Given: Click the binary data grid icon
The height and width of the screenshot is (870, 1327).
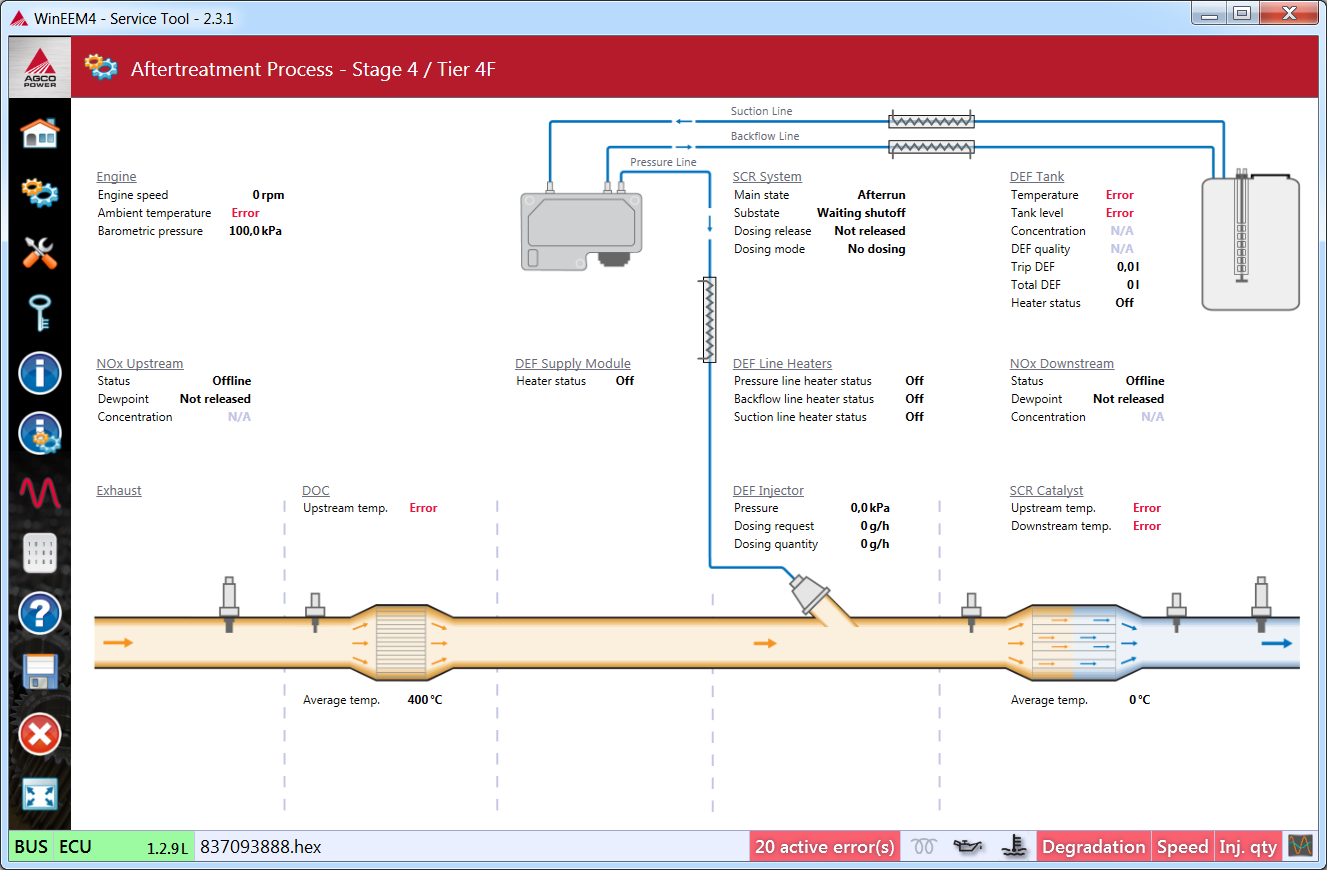Looking at the screenshot, I should coord(40,553).
